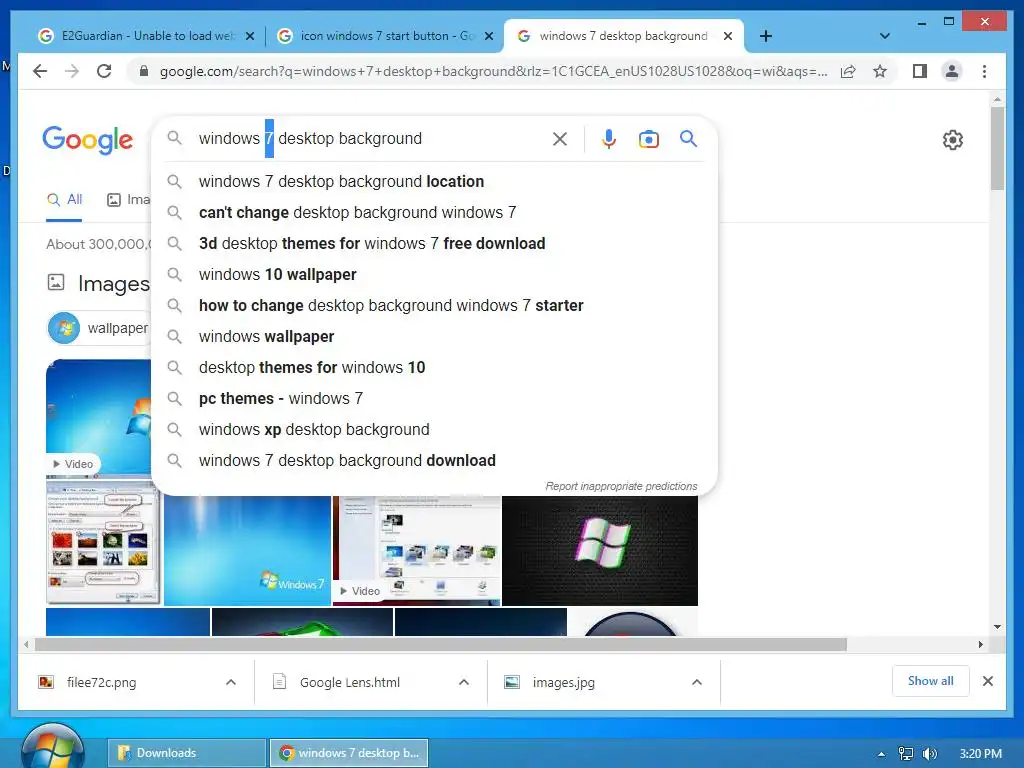Click Show all downloads button
Viewport: 1024px width, 768px height.
[x=930, y=681]
